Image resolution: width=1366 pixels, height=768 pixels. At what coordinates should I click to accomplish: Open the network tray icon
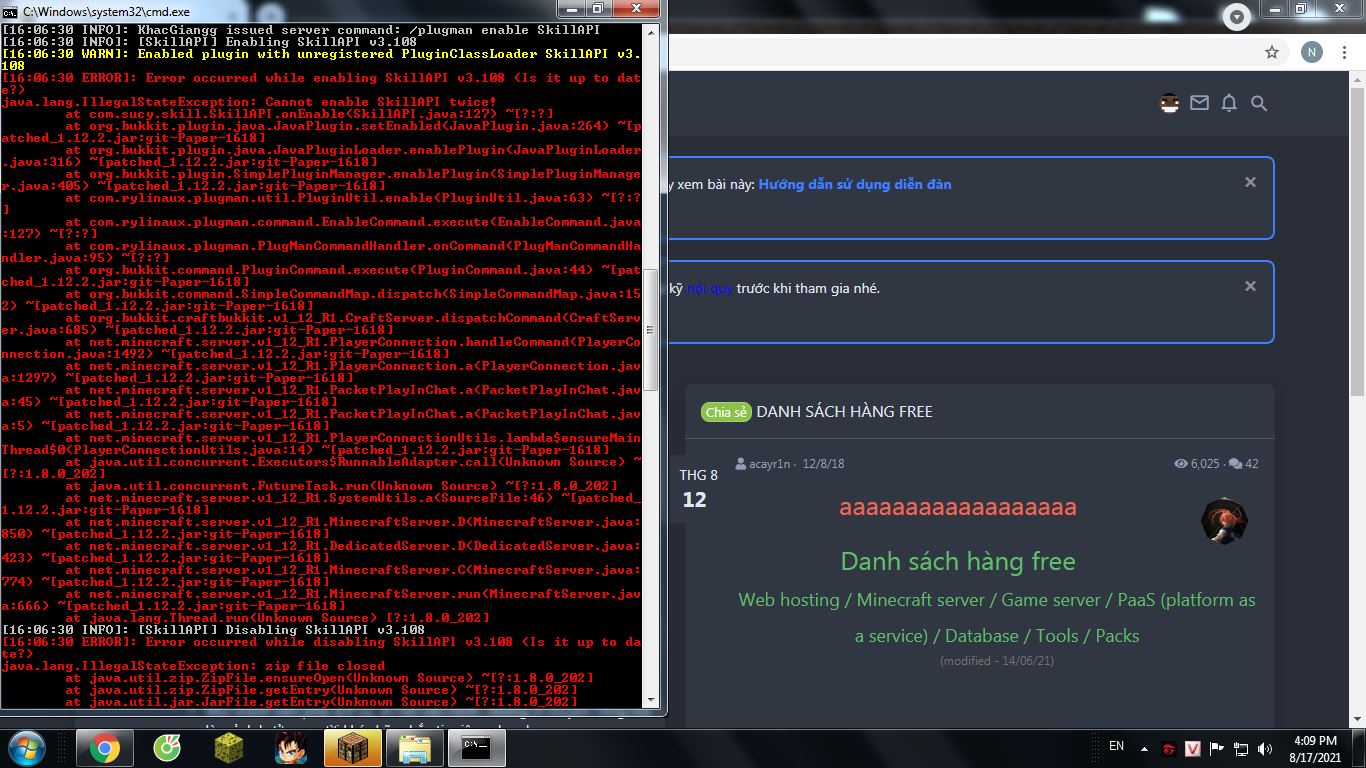1241,748
